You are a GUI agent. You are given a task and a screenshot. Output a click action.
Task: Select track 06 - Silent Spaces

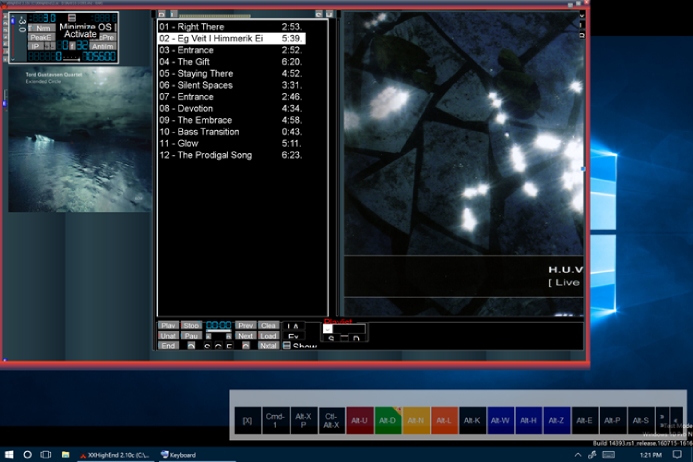tap(231, 85)
